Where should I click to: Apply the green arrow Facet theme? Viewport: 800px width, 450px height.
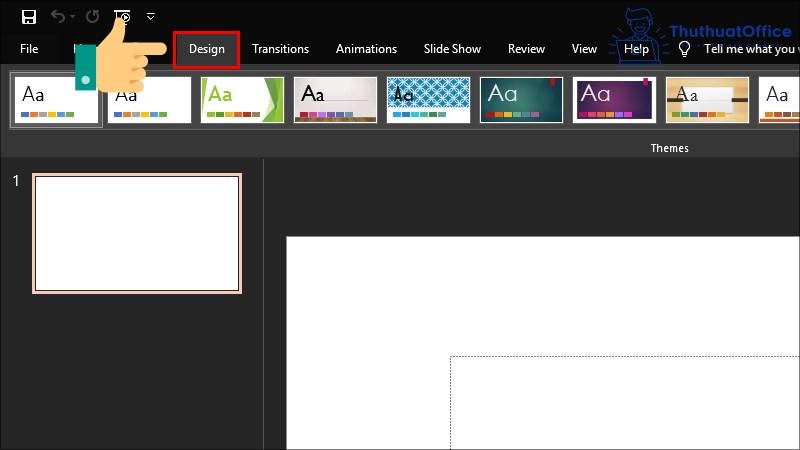(242, 100)
